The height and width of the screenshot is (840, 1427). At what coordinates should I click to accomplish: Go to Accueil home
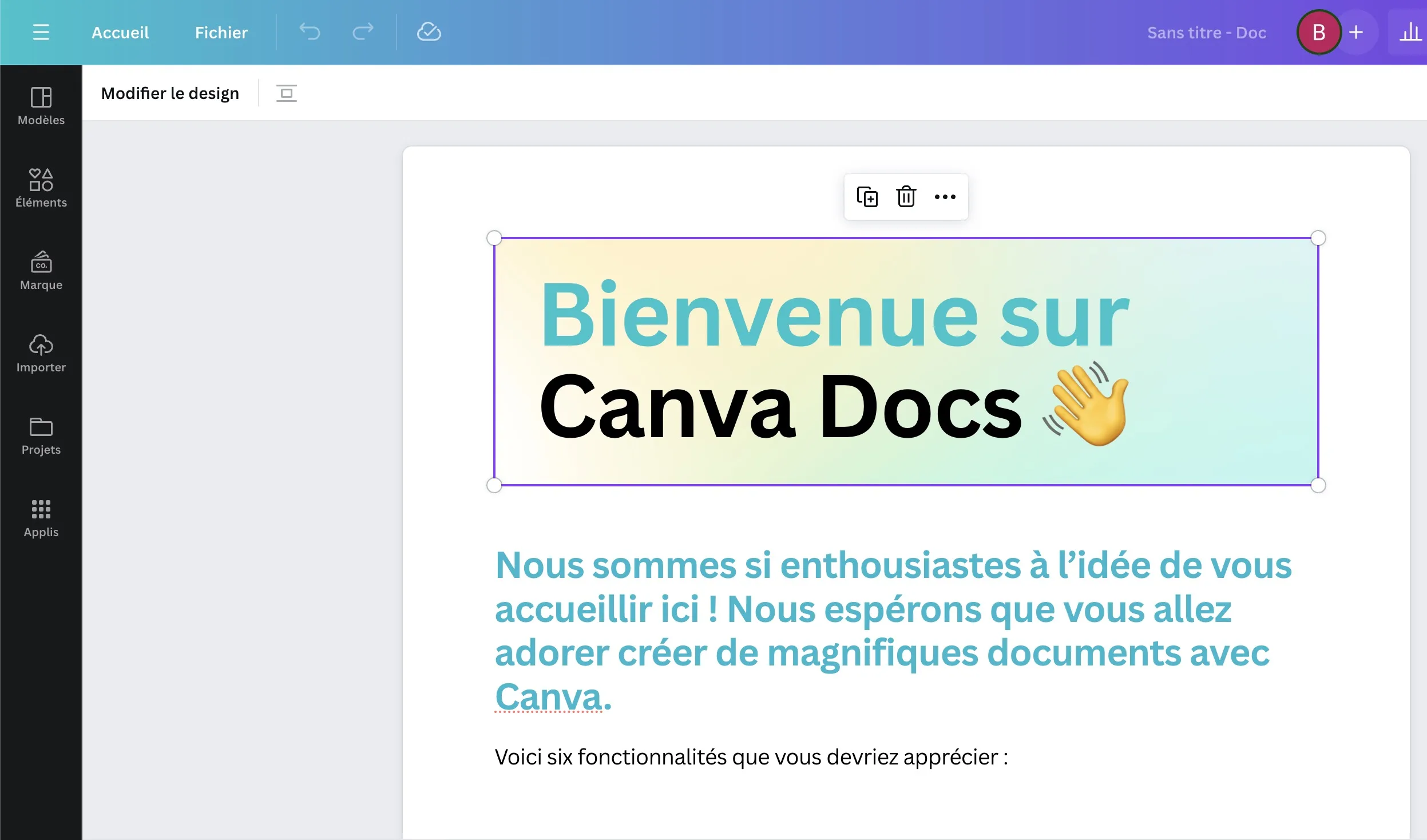pyautogui.click(x=120, y=33)
